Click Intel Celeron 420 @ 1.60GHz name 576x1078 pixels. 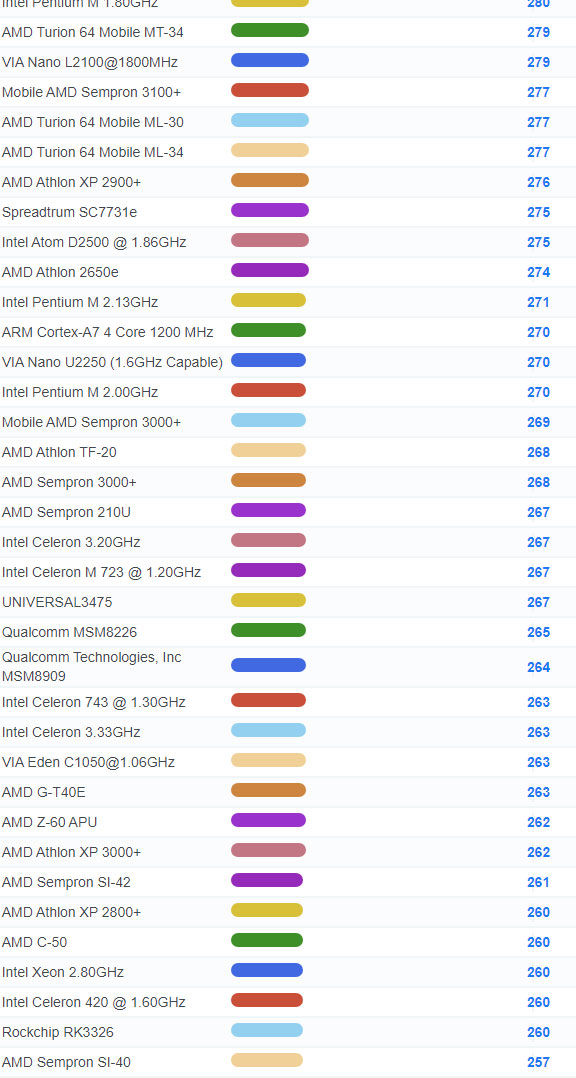point(93,1002)
